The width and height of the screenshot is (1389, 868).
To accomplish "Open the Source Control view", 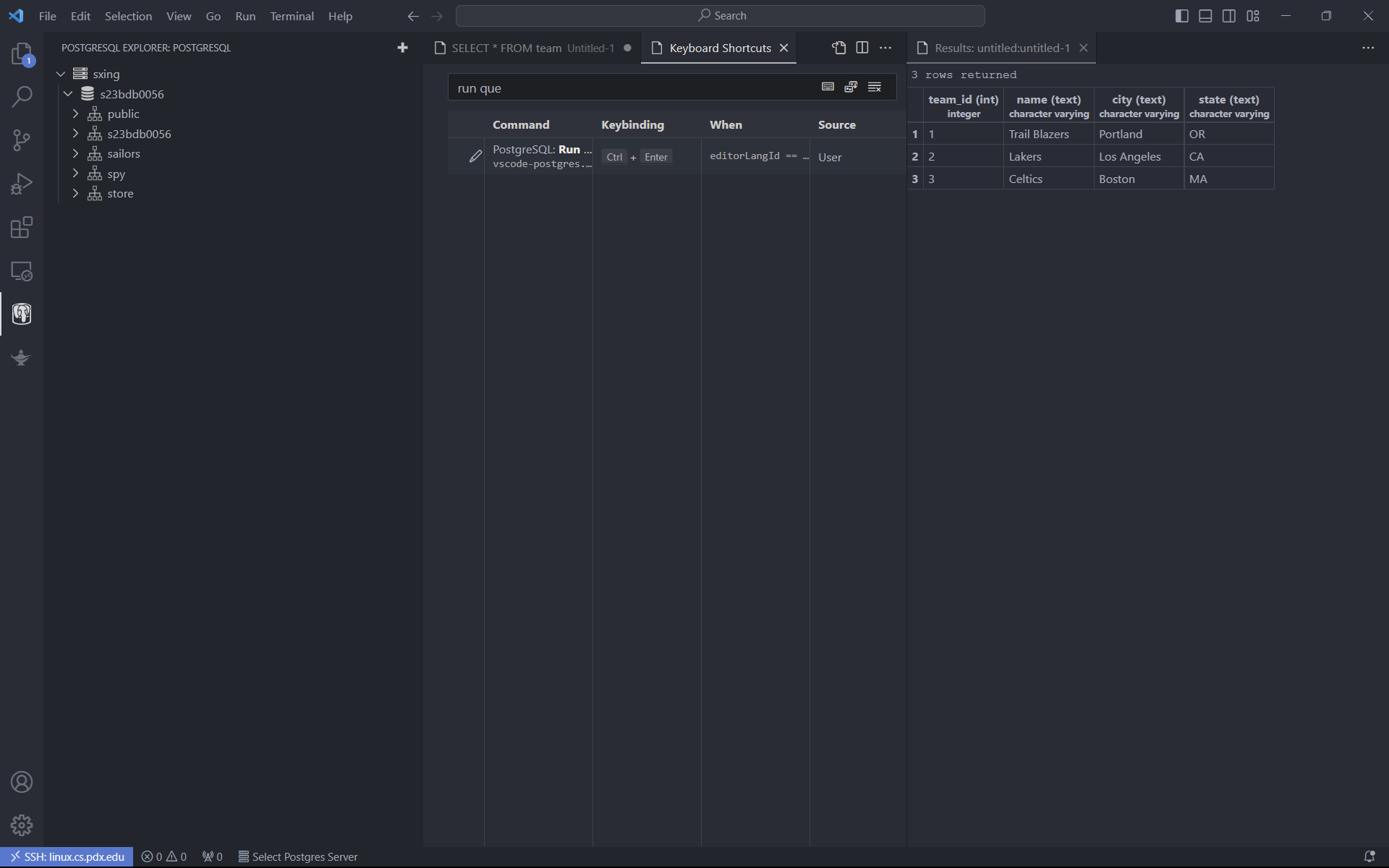I will click(22, 140).
